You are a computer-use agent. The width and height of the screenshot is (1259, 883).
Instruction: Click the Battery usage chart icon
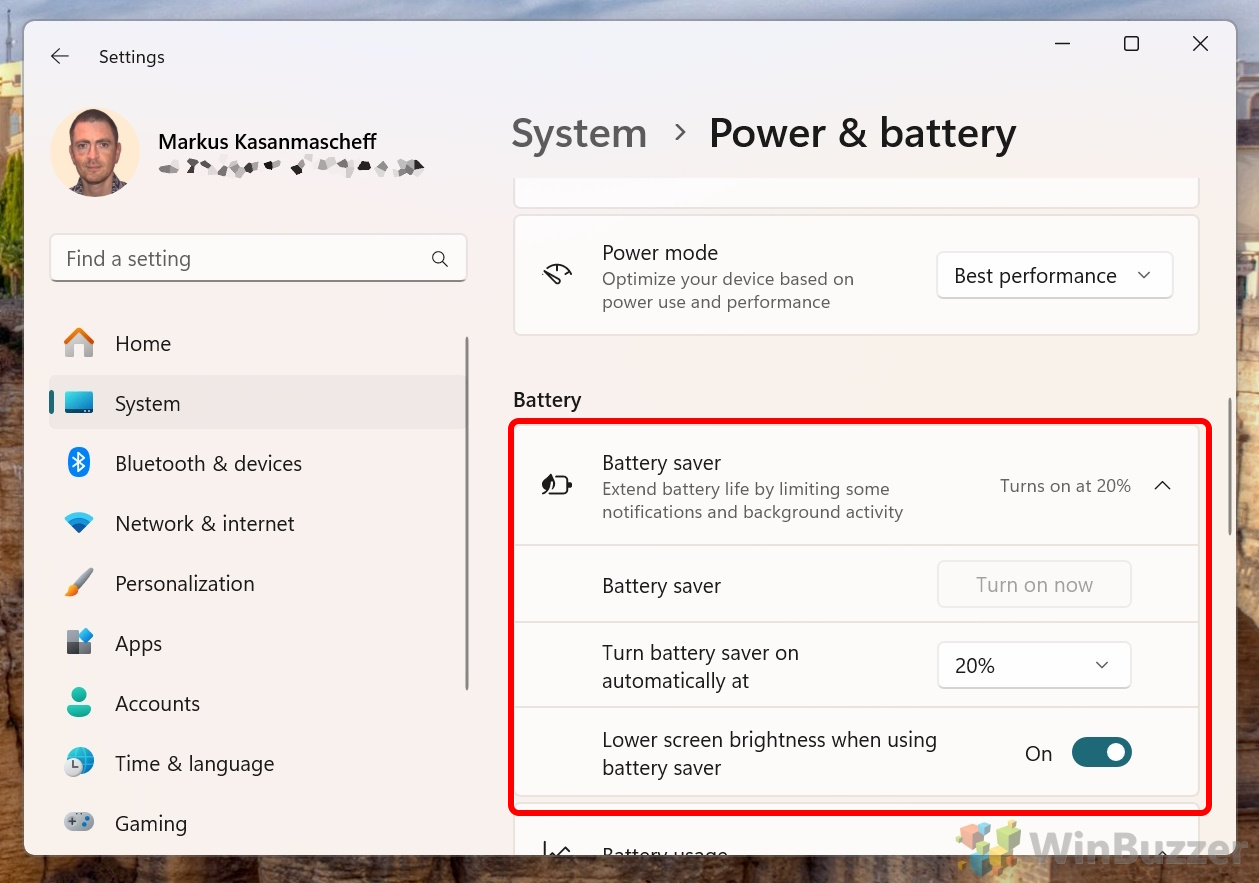pyautogui.click(x=556, y=849)
